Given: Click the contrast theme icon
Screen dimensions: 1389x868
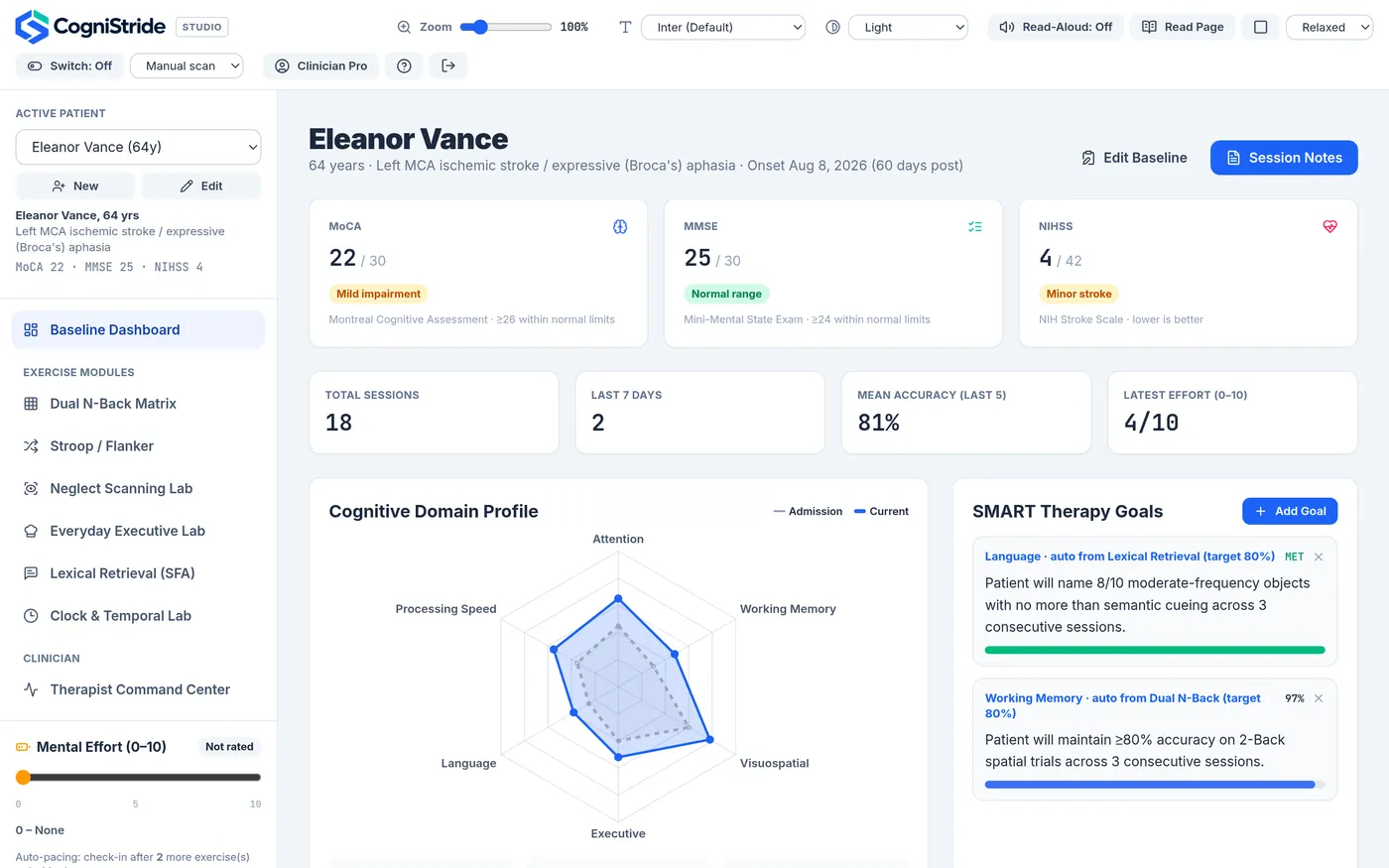Looking at the screenshot, I should pos(833,27).
